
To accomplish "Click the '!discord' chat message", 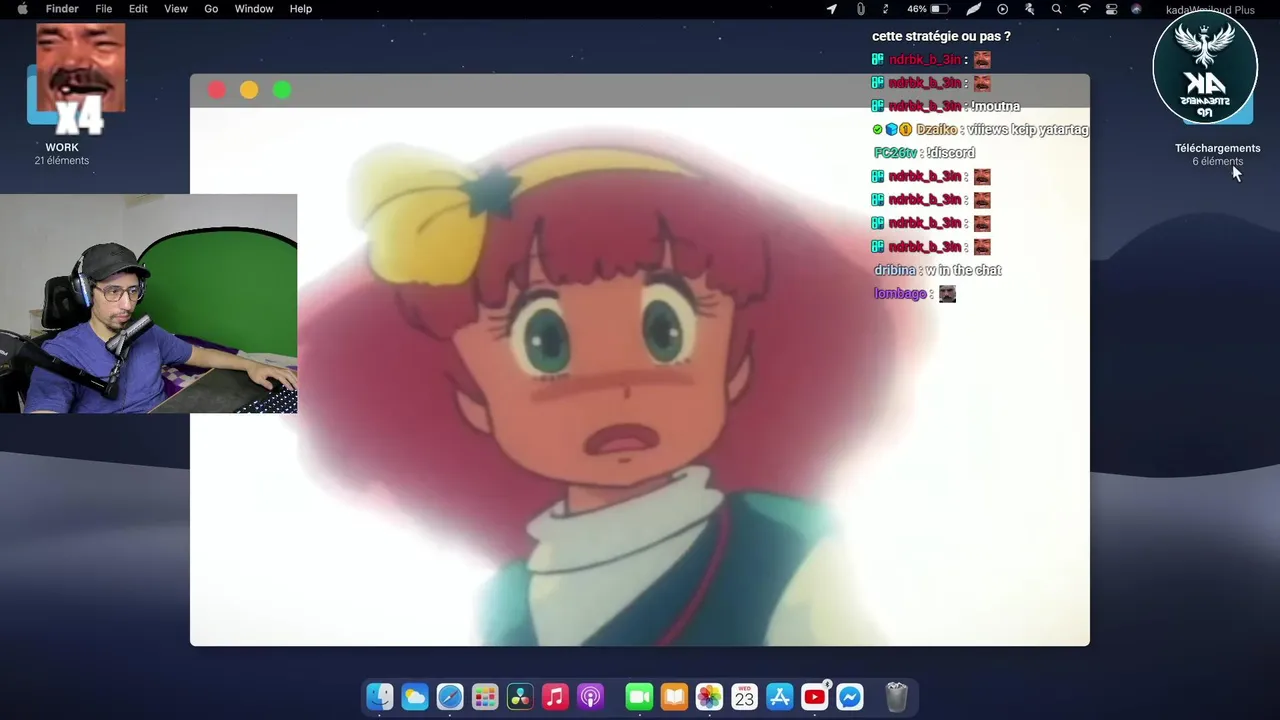I will (950, 153).
